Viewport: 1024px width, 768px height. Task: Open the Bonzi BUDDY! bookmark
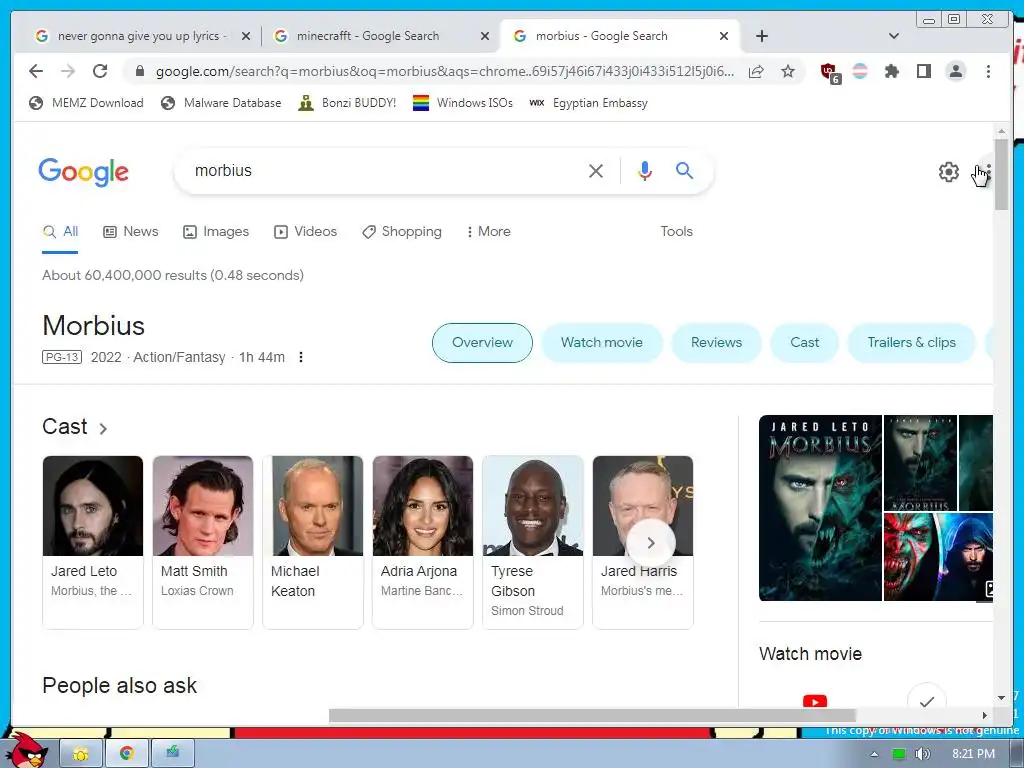pyautogui.click(x=347, y=103)
